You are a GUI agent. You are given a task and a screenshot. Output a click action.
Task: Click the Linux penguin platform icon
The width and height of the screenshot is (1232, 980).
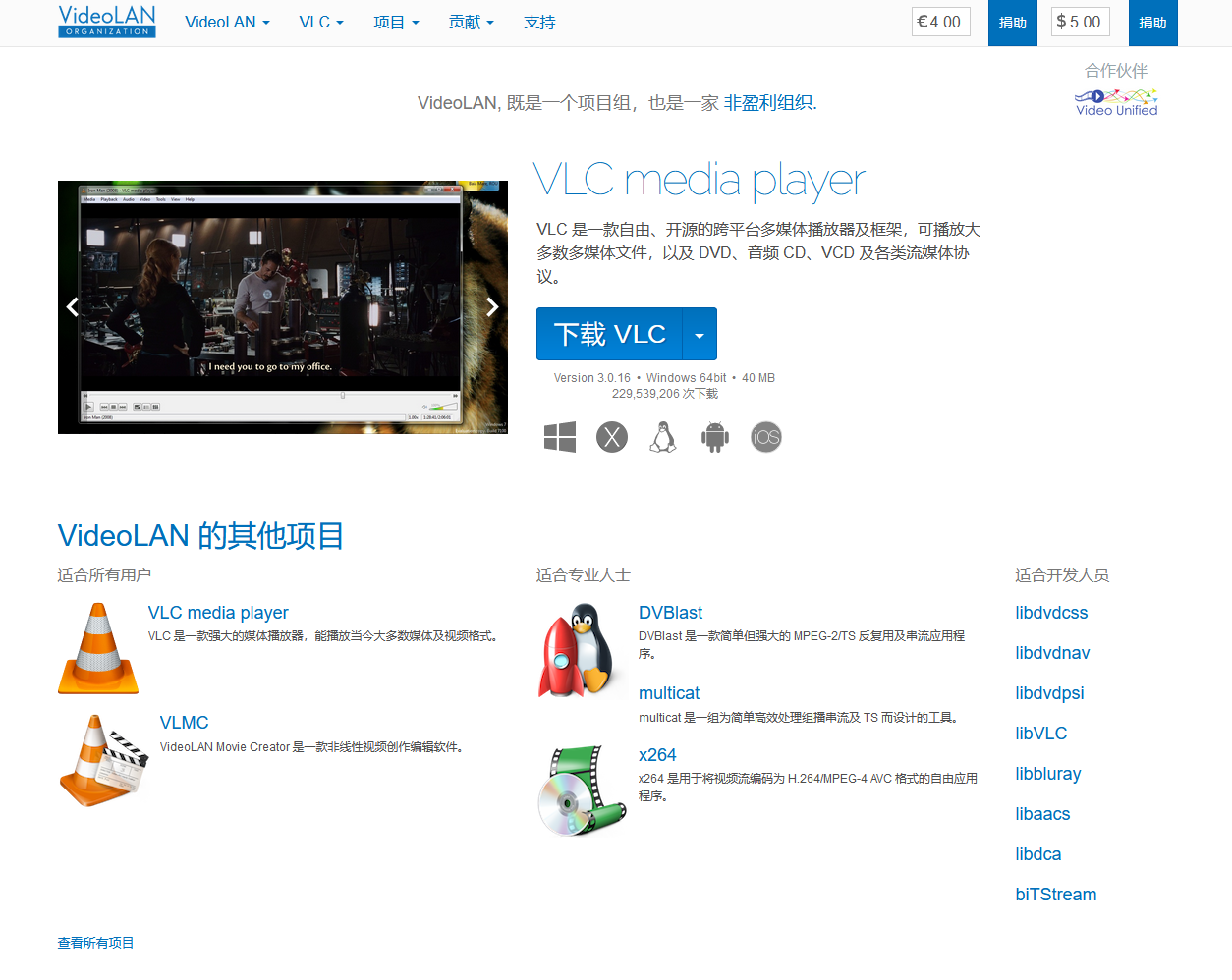[663, 437]
